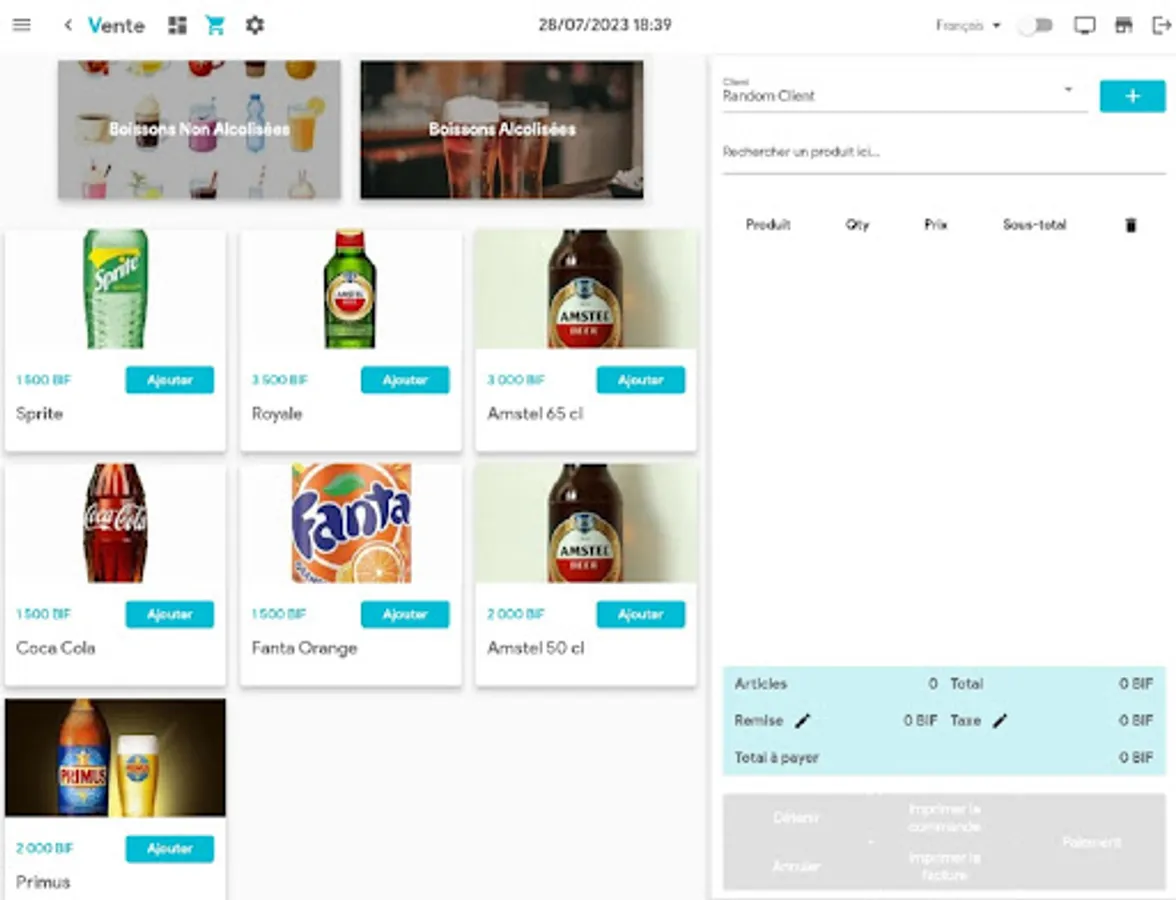Click the Royale bottle image
Viewport: 1176px width, 900px height.
pyautogui.click(x=350, y=289)
